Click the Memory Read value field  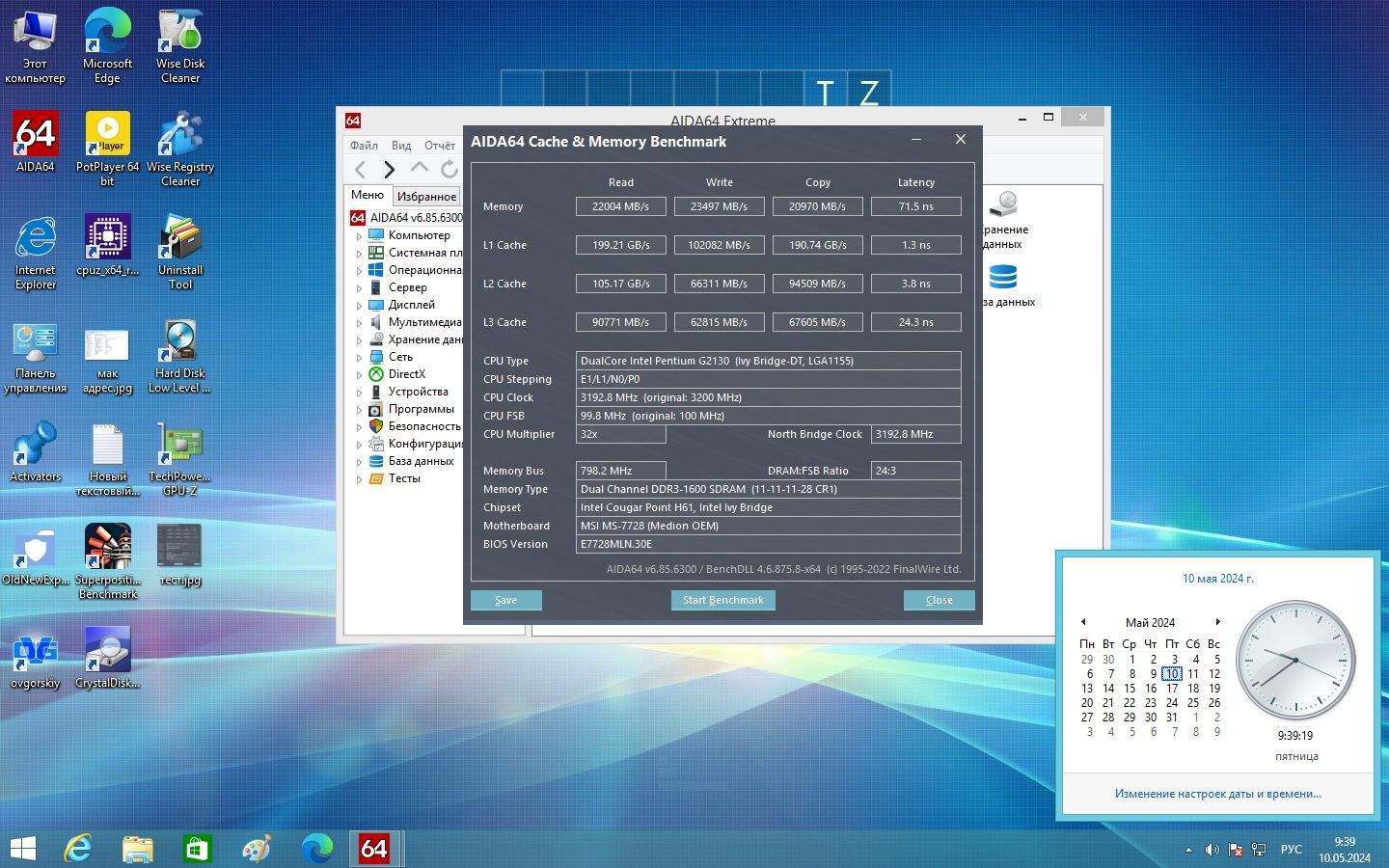621,206
